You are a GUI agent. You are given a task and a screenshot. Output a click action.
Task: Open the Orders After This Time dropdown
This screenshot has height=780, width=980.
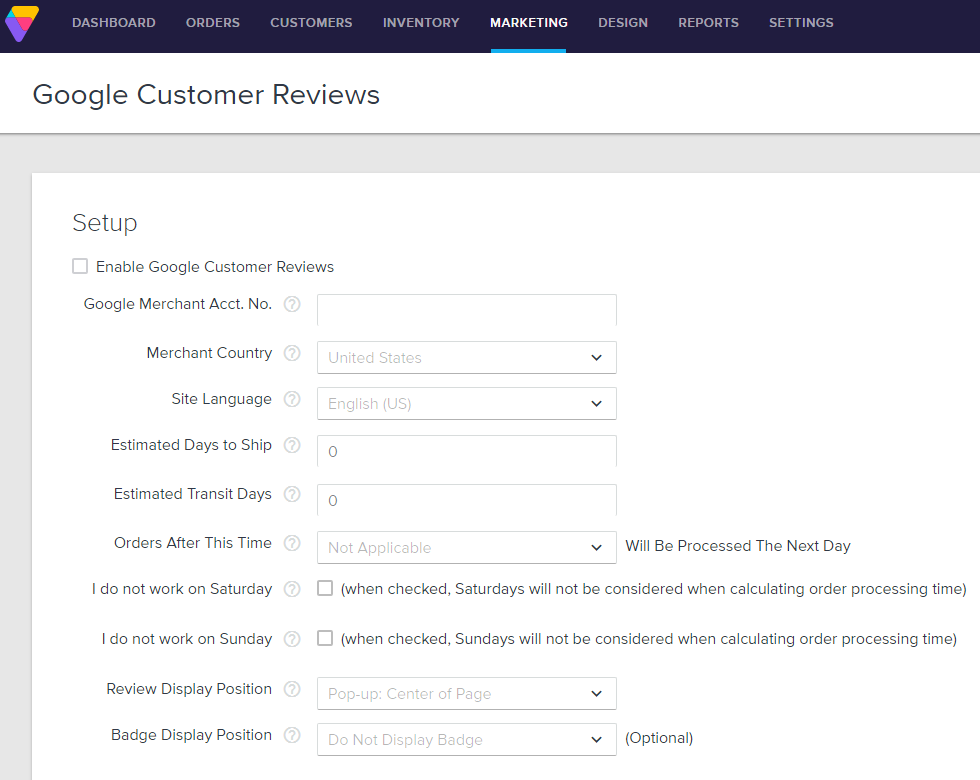click(467, 548)
